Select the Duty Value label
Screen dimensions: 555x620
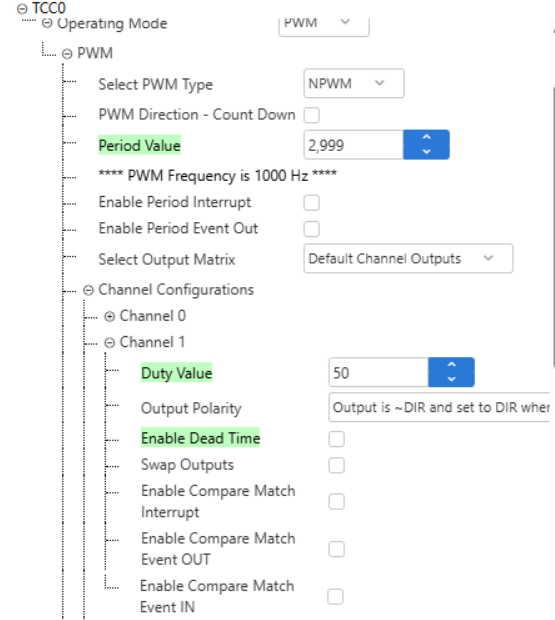coord(176,372)
